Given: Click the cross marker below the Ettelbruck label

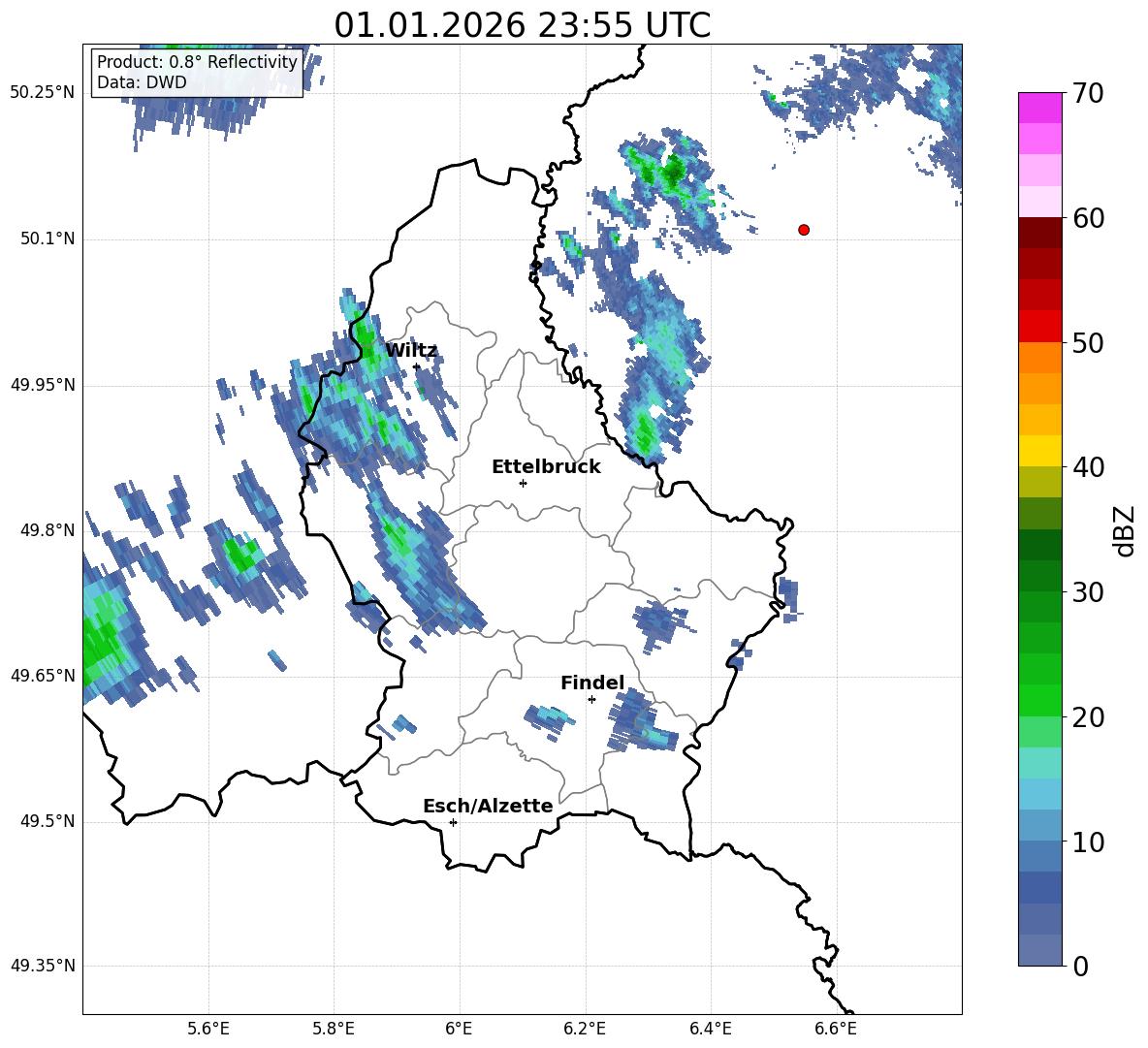Looking at the screenshot, I should [523, 483].
